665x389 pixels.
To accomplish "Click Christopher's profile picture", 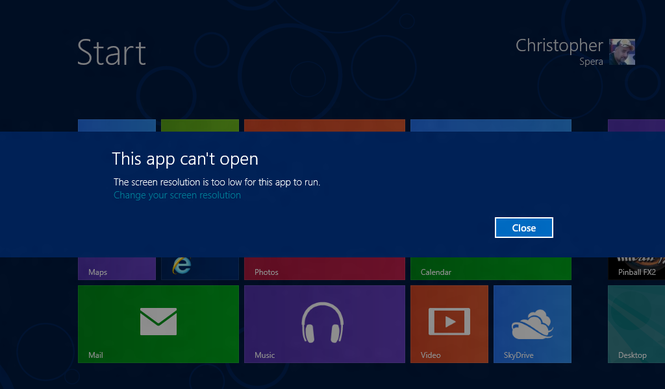I will (622, 52).
